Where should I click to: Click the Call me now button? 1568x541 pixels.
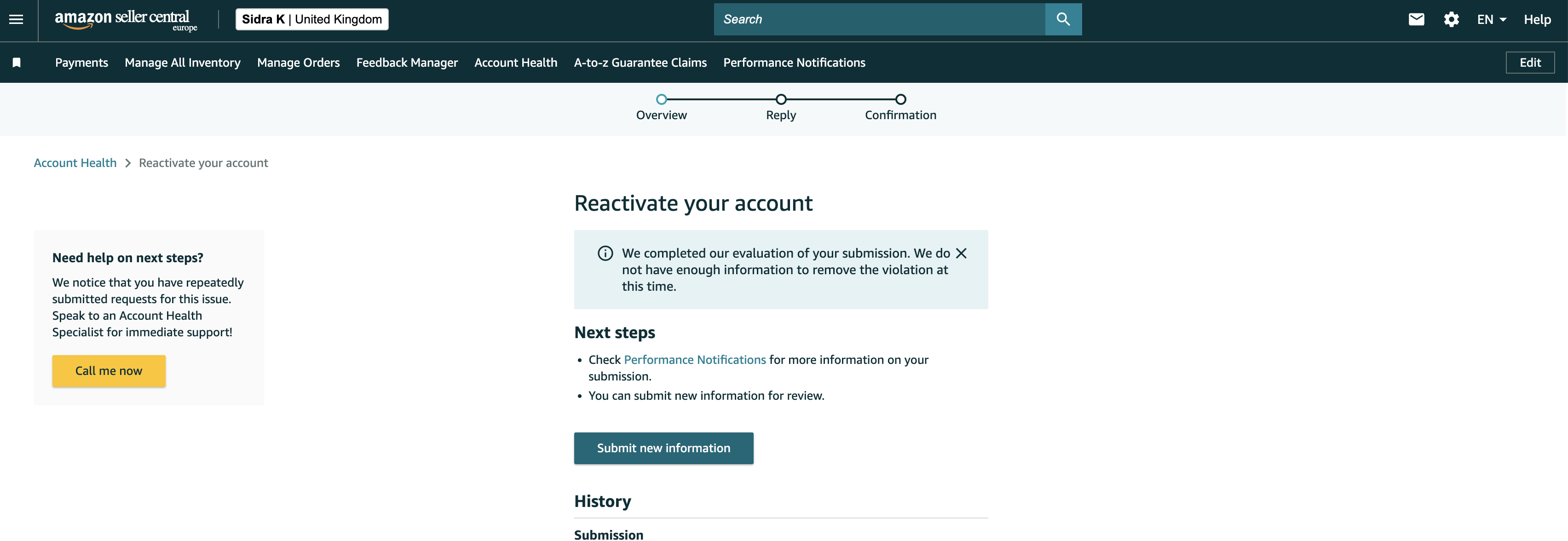pos(109,371)
